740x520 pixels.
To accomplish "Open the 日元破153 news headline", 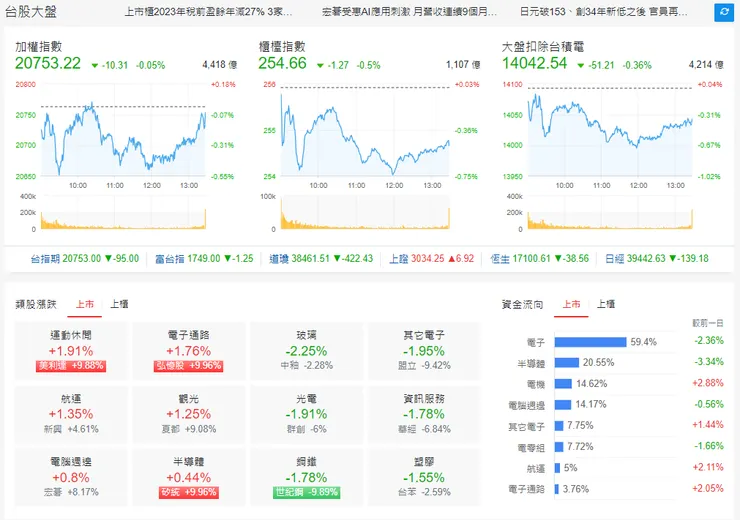I will [x=604, y=13].
